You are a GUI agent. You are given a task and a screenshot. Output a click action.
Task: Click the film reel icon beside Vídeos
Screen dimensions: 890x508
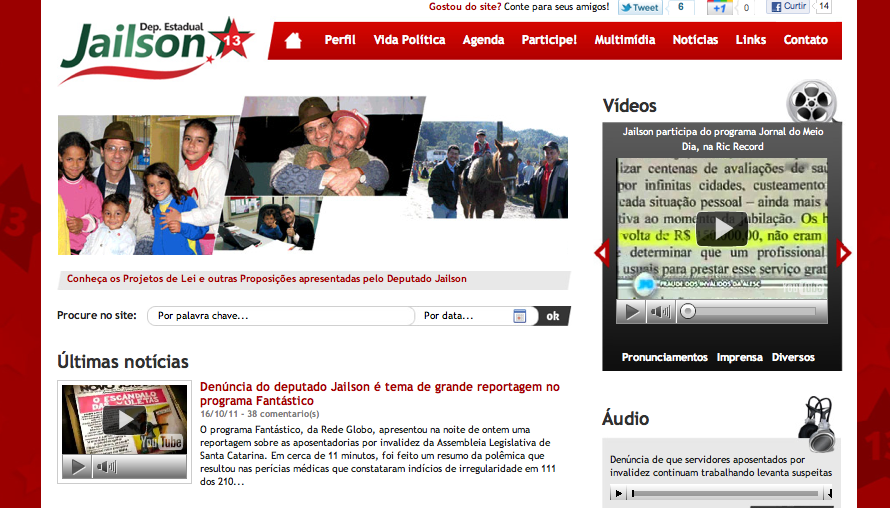point(811,101)
